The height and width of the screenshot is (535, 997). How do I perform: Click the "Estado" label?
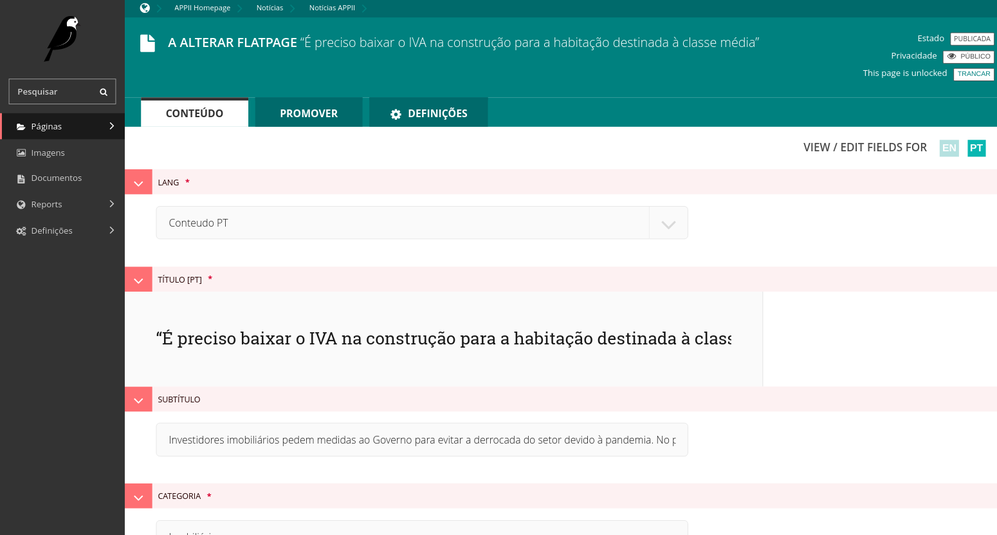[x=931, y=39]
